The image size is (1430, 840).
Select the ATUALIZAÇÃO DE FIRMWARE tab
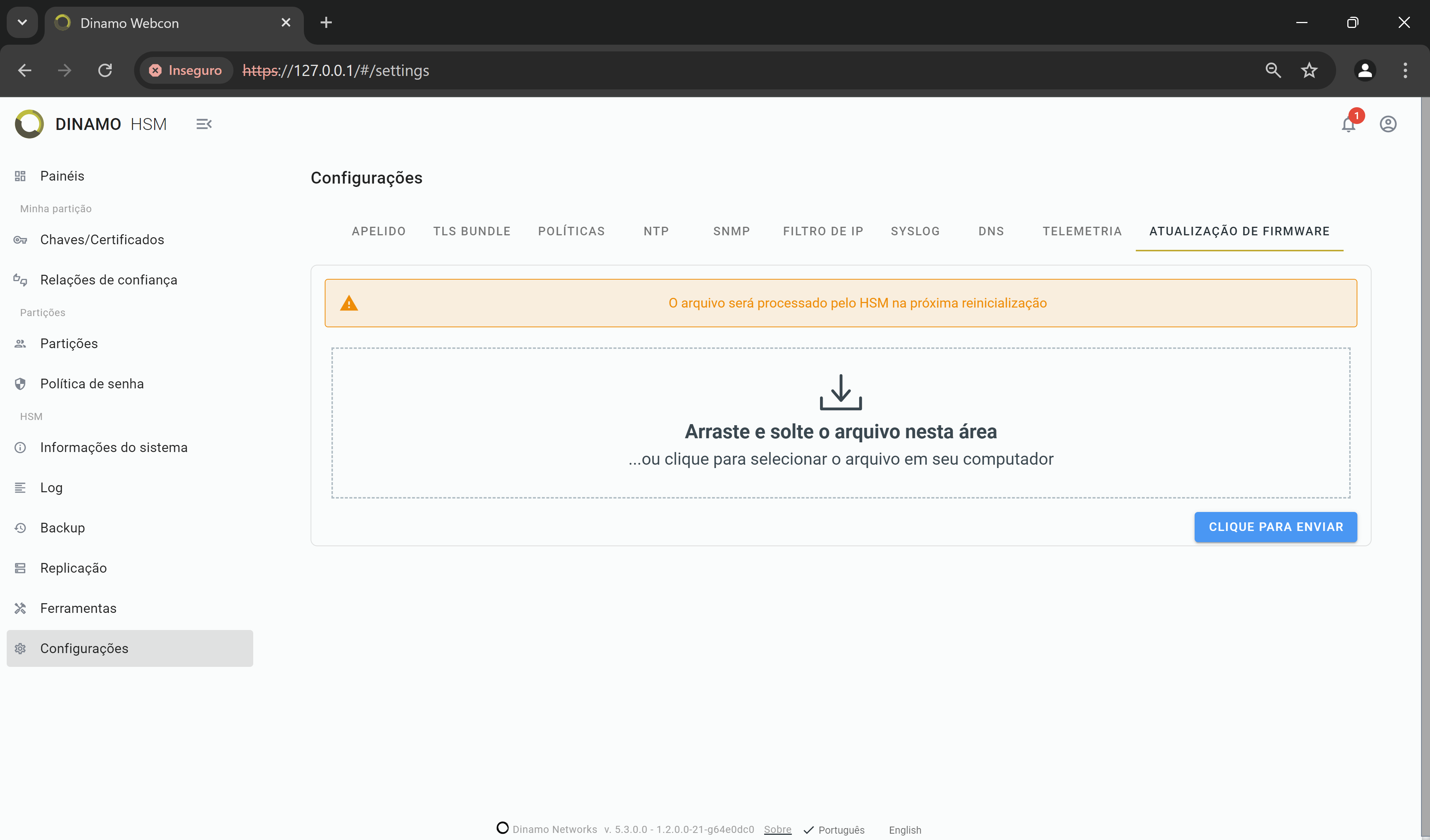pos(1239,231)
